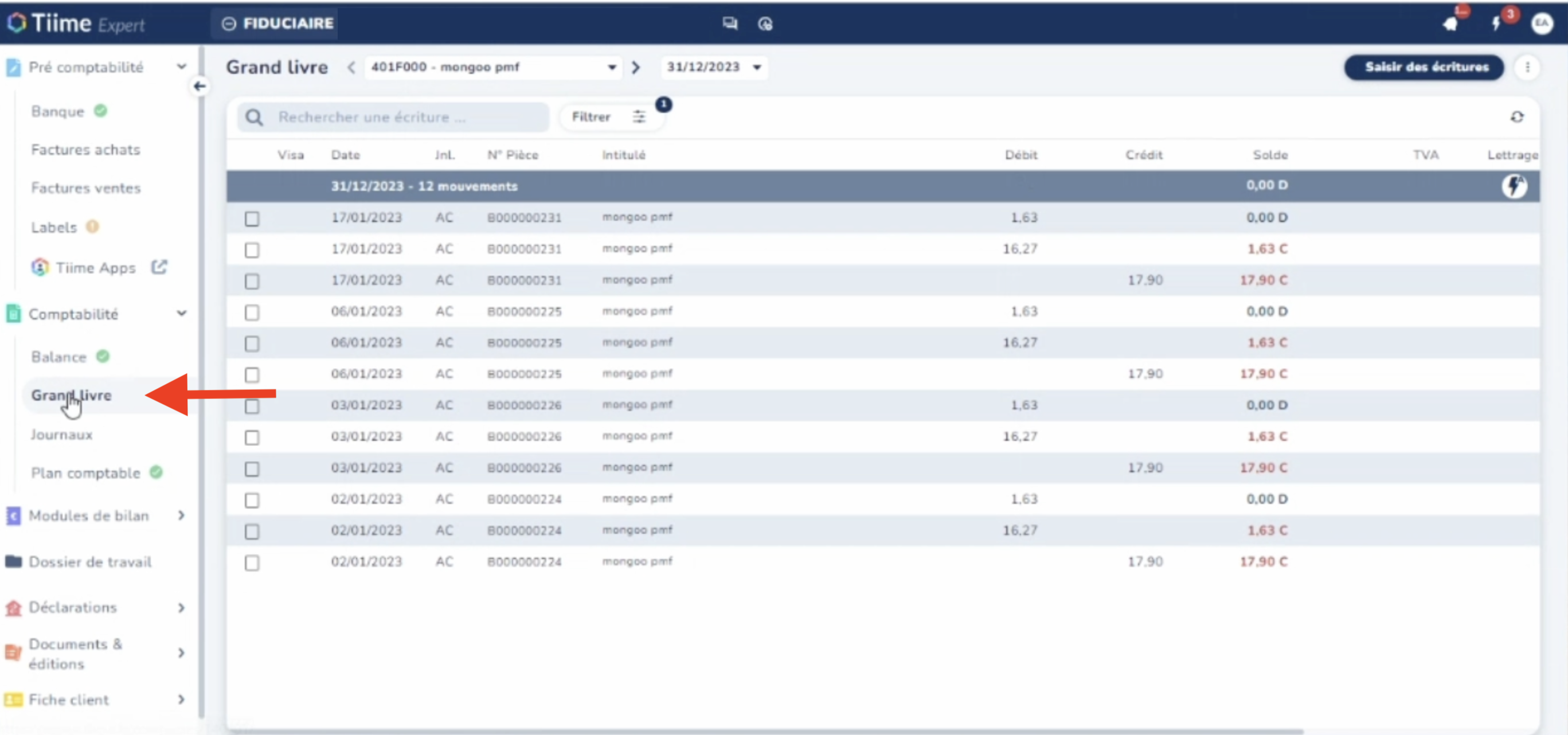Expand the Fiche client chevron
This screenshot has height=735, width=1568.
(181, 699)
